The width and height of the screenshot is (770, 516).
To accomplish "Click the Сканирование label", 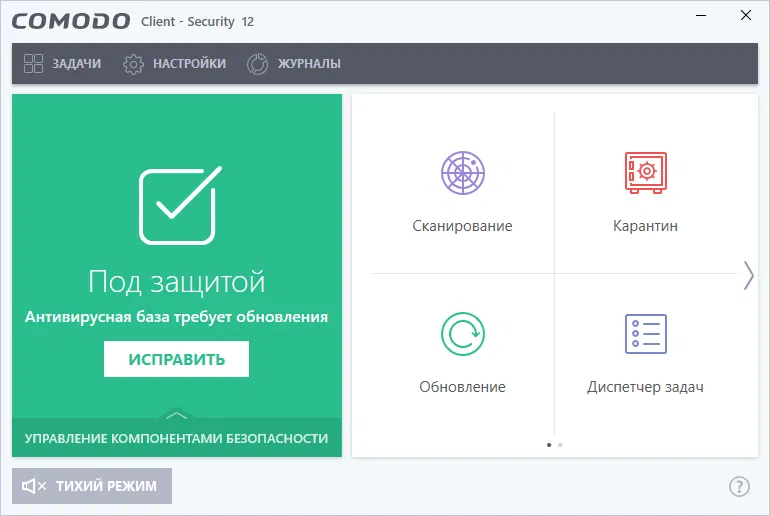I will [462, 226].
